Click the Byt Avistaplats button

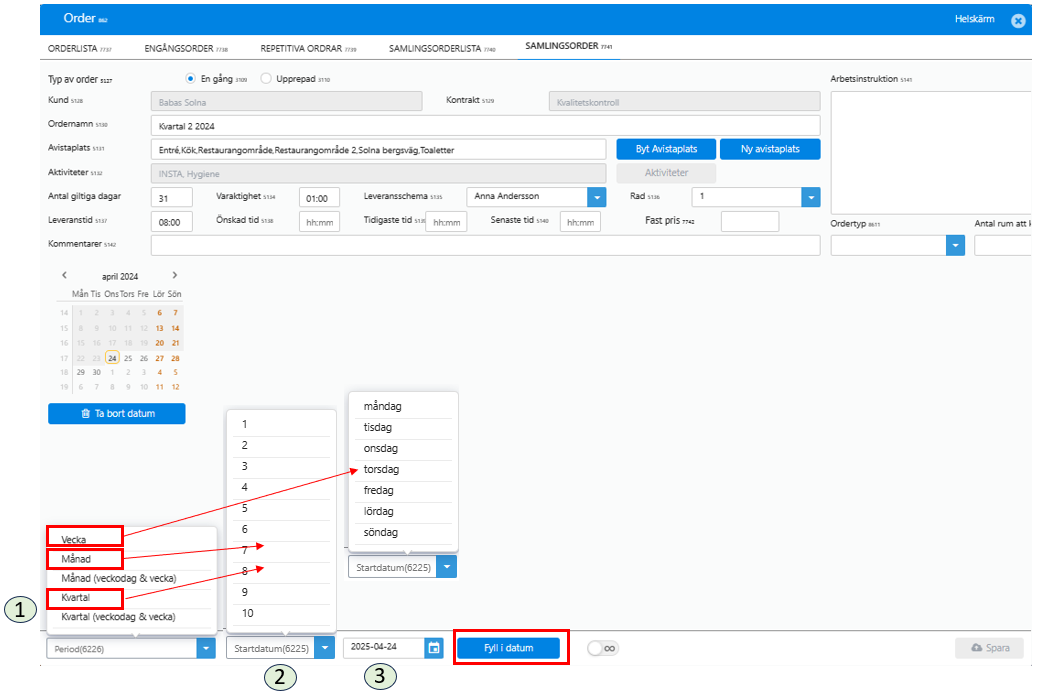666,149
